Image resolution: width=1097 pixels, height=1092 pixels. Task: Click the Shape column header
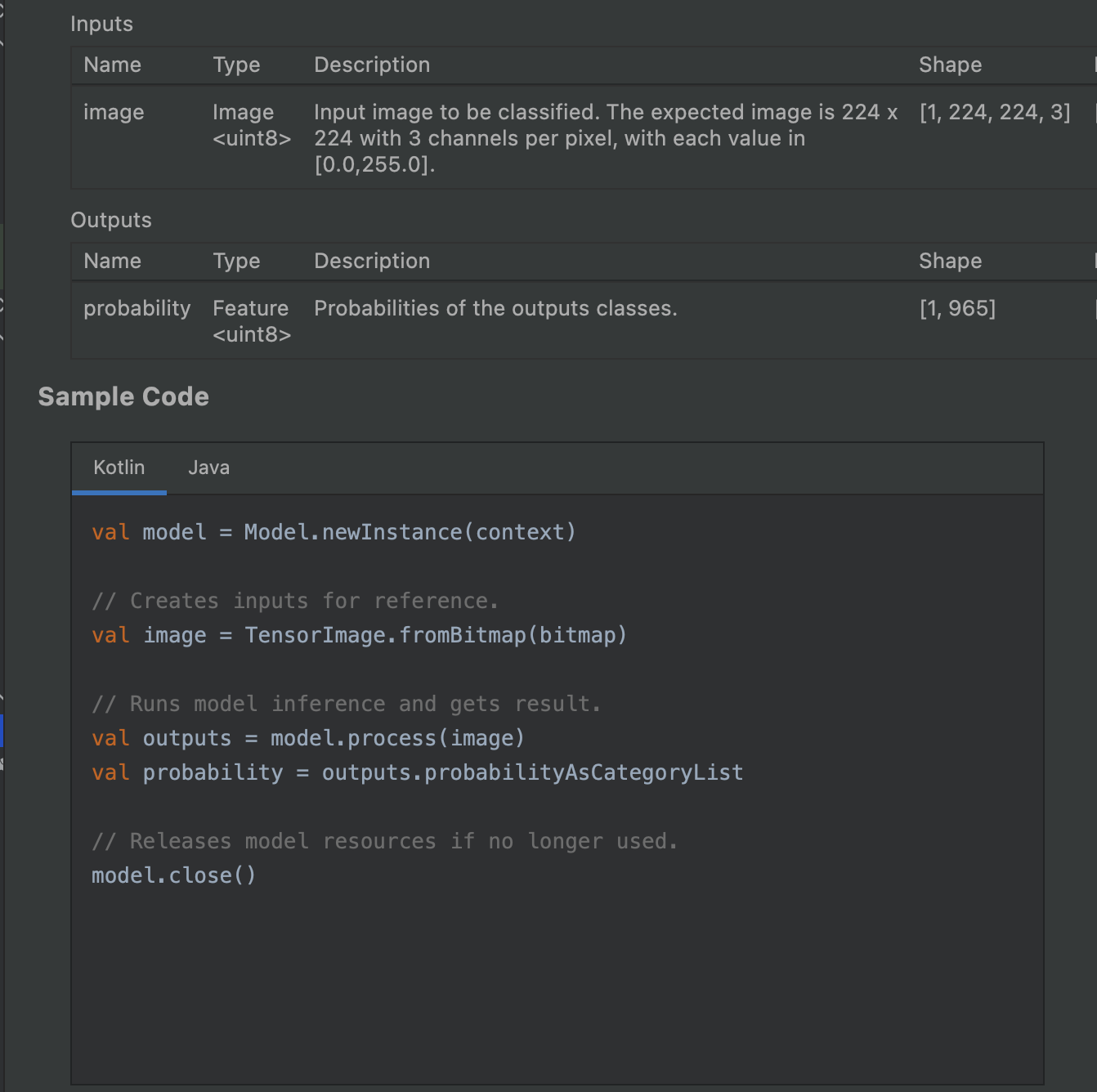click(x=950, y=65)
